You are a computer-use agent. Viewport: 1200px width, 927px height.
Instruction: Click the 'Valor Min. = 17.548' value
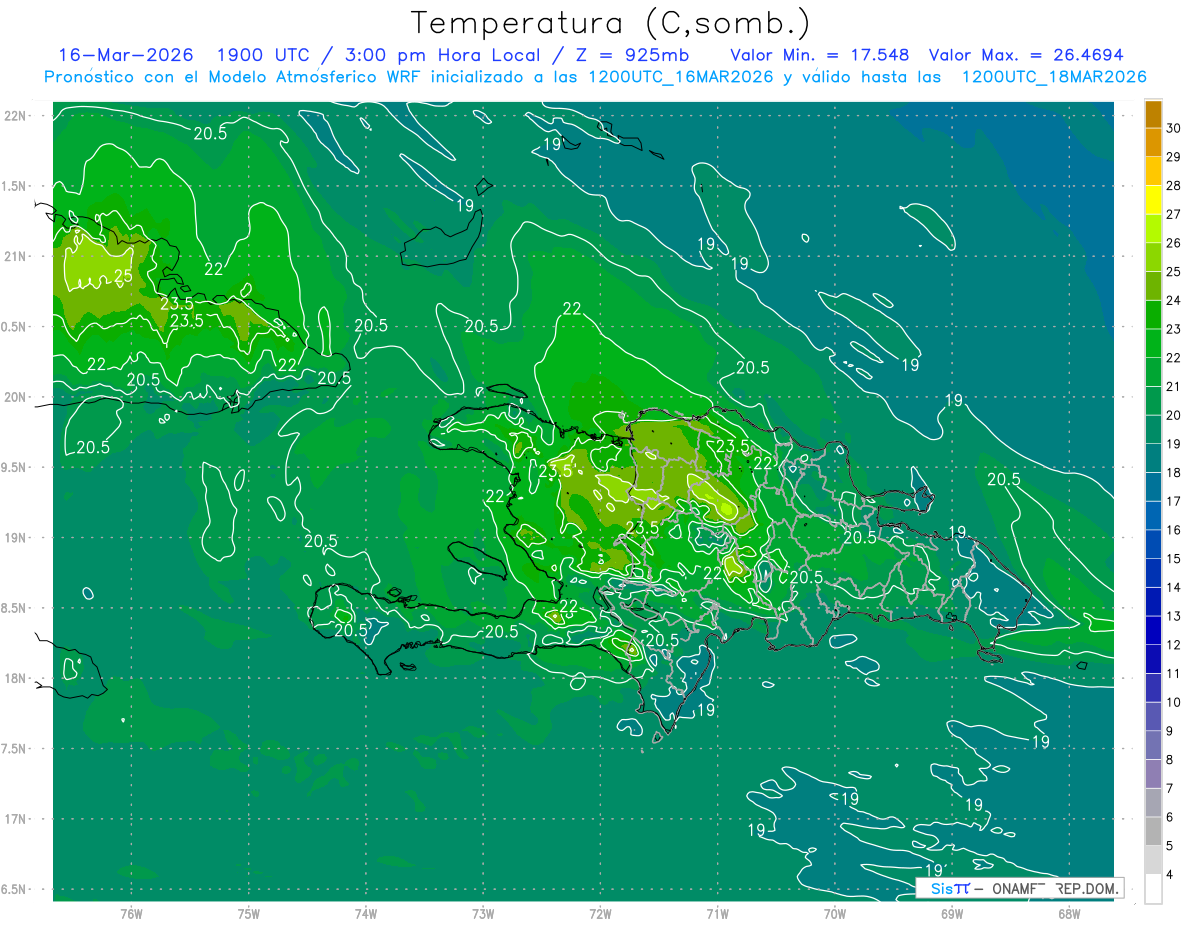click(x=820, y=55)
